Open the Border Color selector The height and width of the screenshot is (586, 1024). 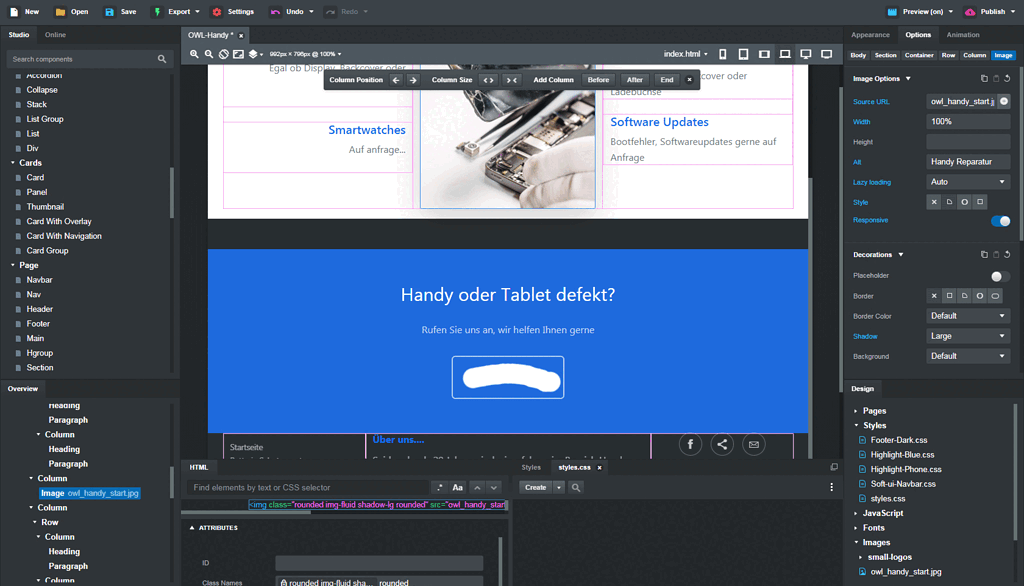pos(966,315)
